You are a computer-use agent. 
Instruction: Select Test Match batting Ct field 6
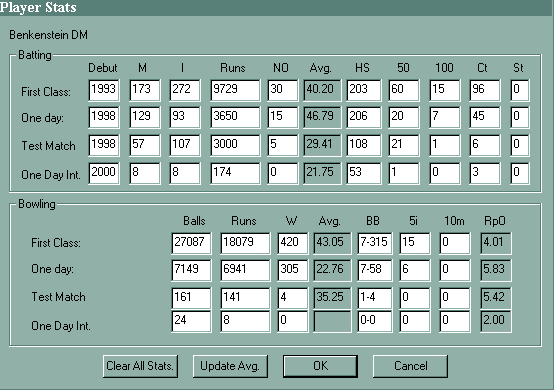[485, 145]
